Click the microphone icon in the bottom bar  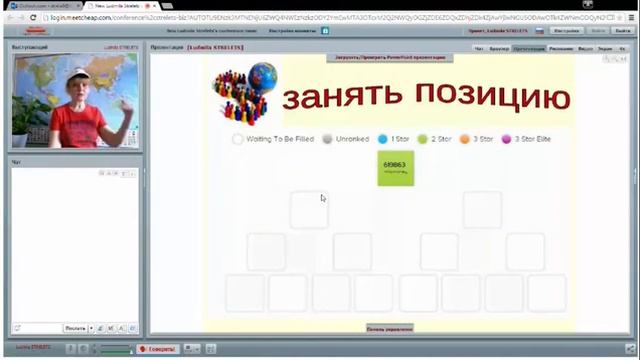pyautogui.click(x=70, y=349)
